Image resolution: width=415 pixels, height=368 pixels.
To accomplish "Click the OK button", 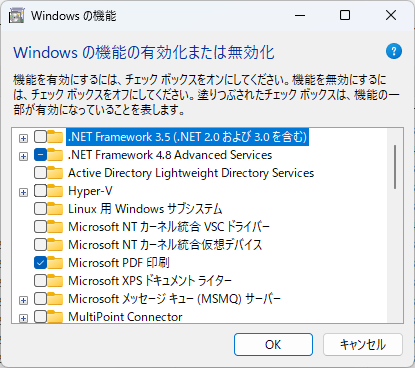I will (273, 344).
